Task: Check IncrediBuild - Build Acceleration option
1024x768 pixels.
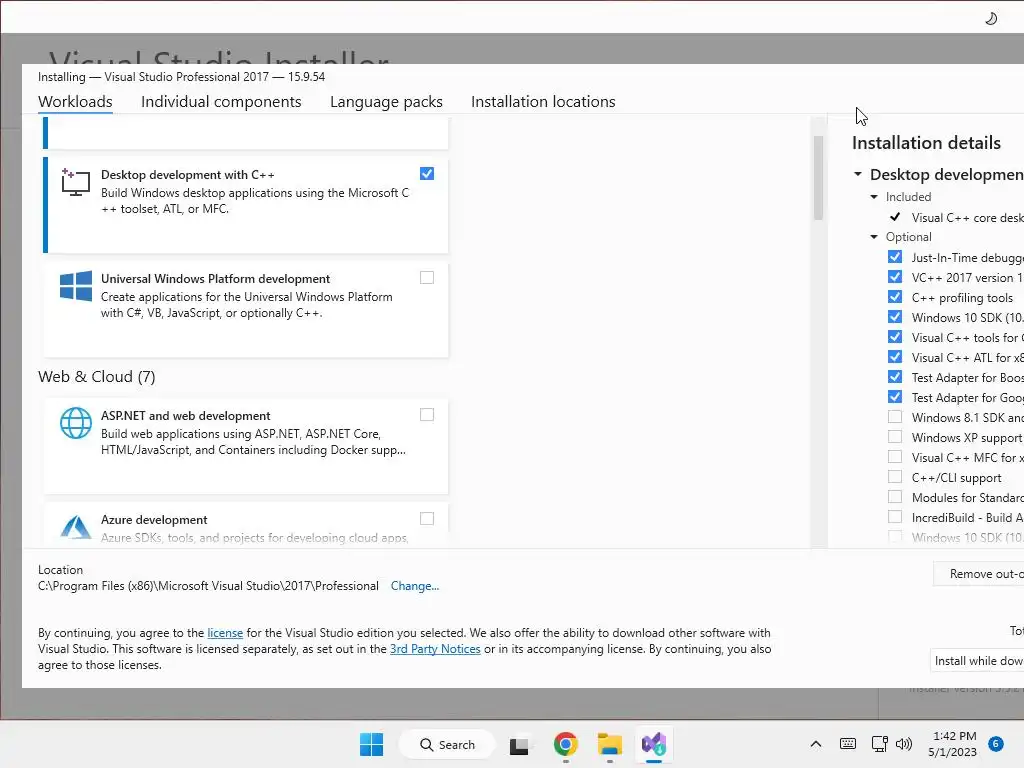Action: [895, 517]
